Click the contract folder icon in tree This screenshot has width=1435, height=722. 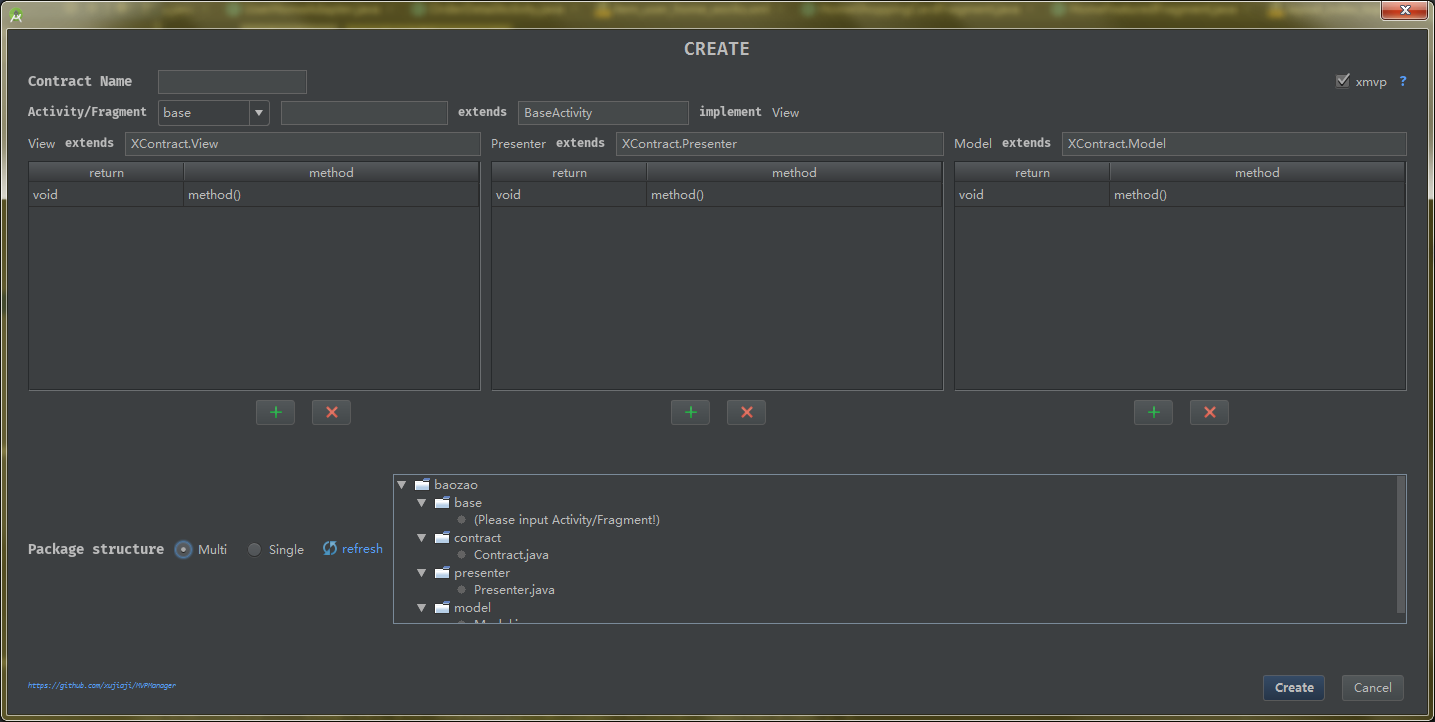click(x=442, y=537)
